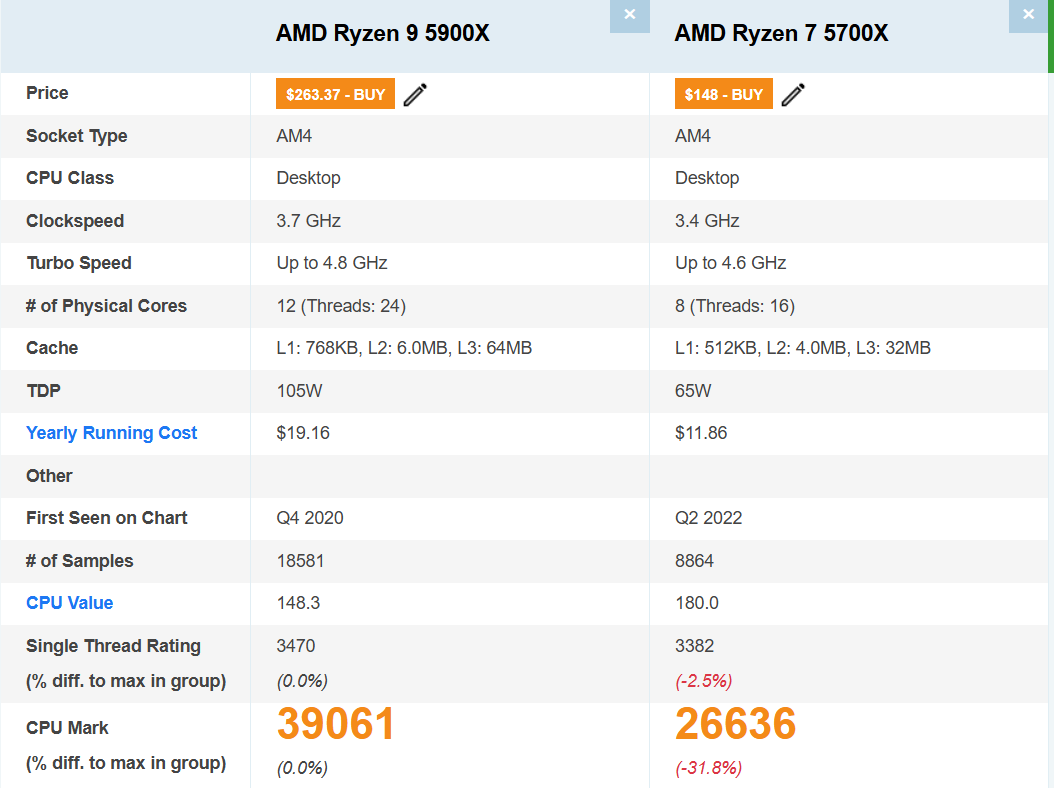Select the AMD Ryzen 9 5900X heading

[382, 33]
